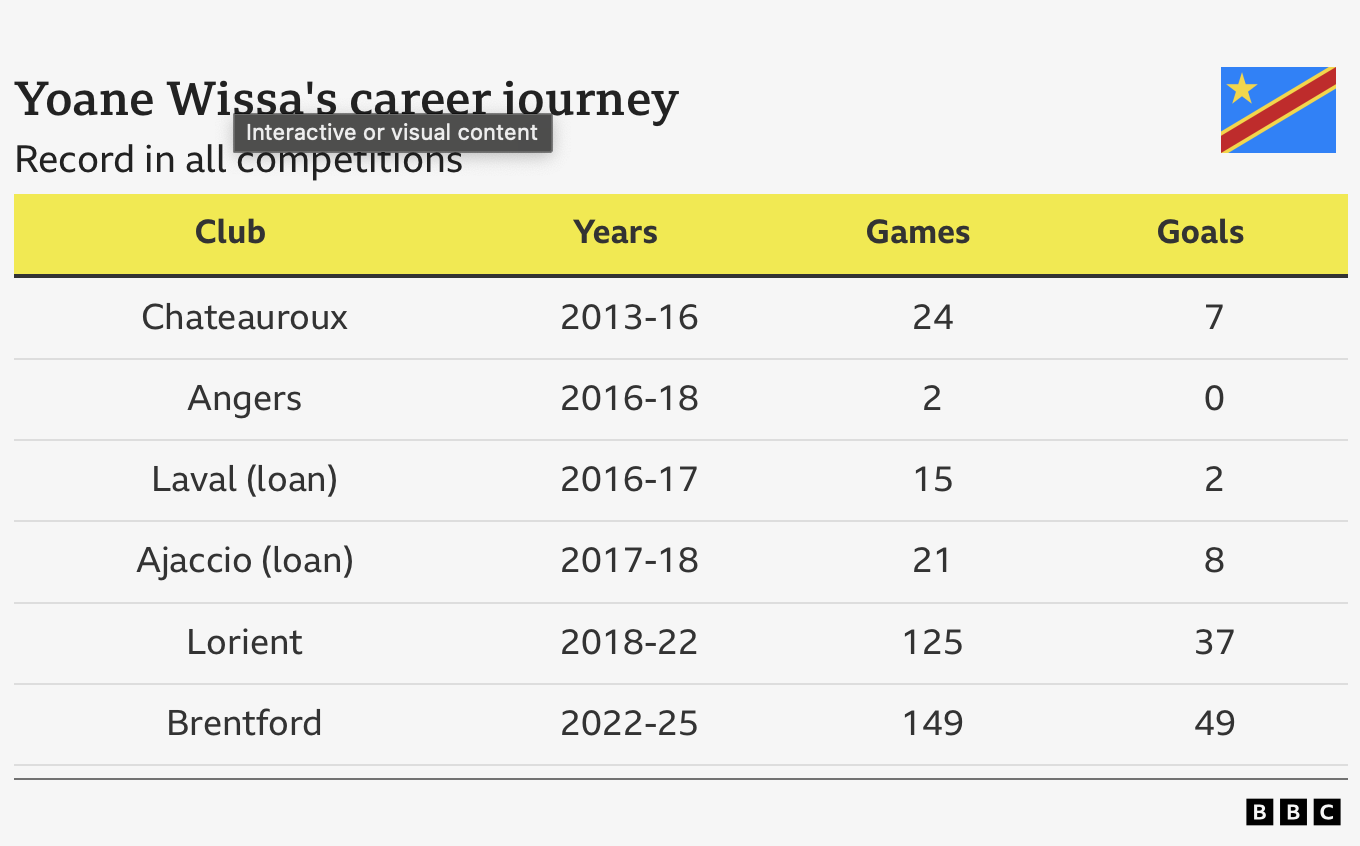Click the 2022-25 years cell
The width and height of the screenshot is (1360, 846).
(x=629, y=723)
